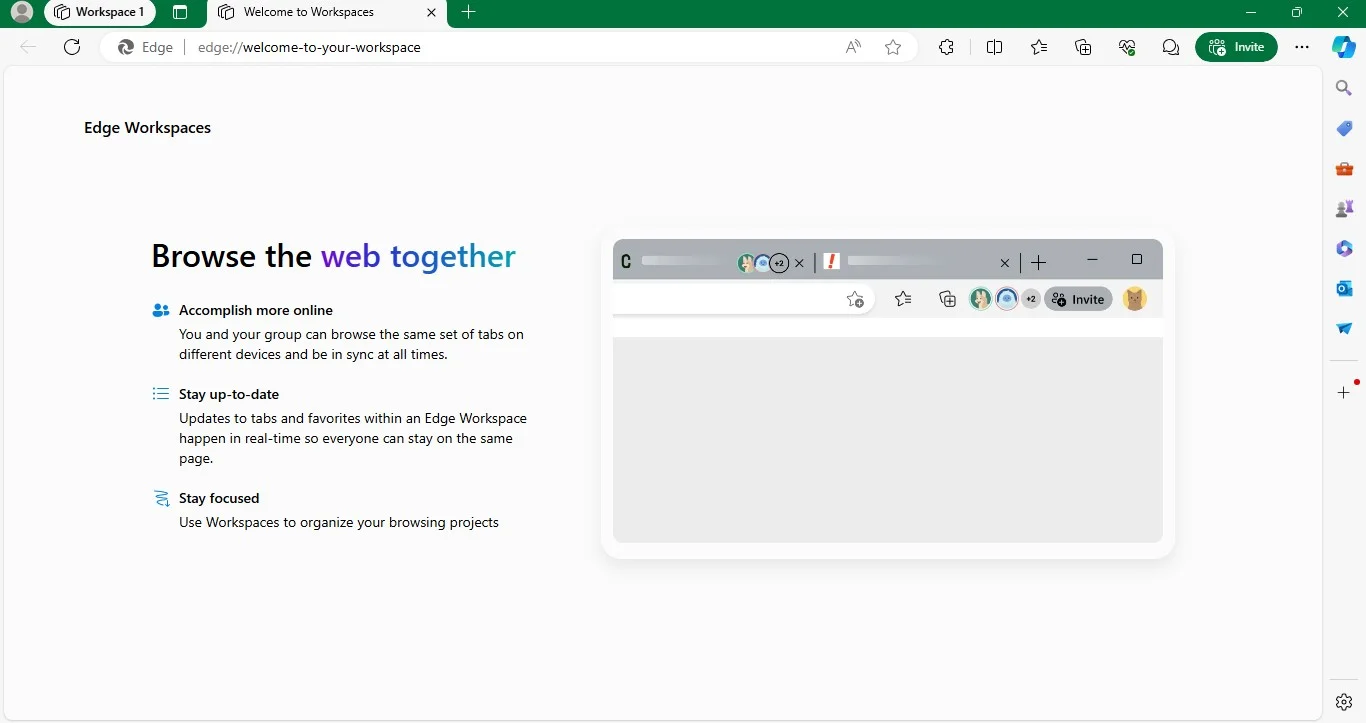Open Browser essentials heart icon

click(1127, 47)
